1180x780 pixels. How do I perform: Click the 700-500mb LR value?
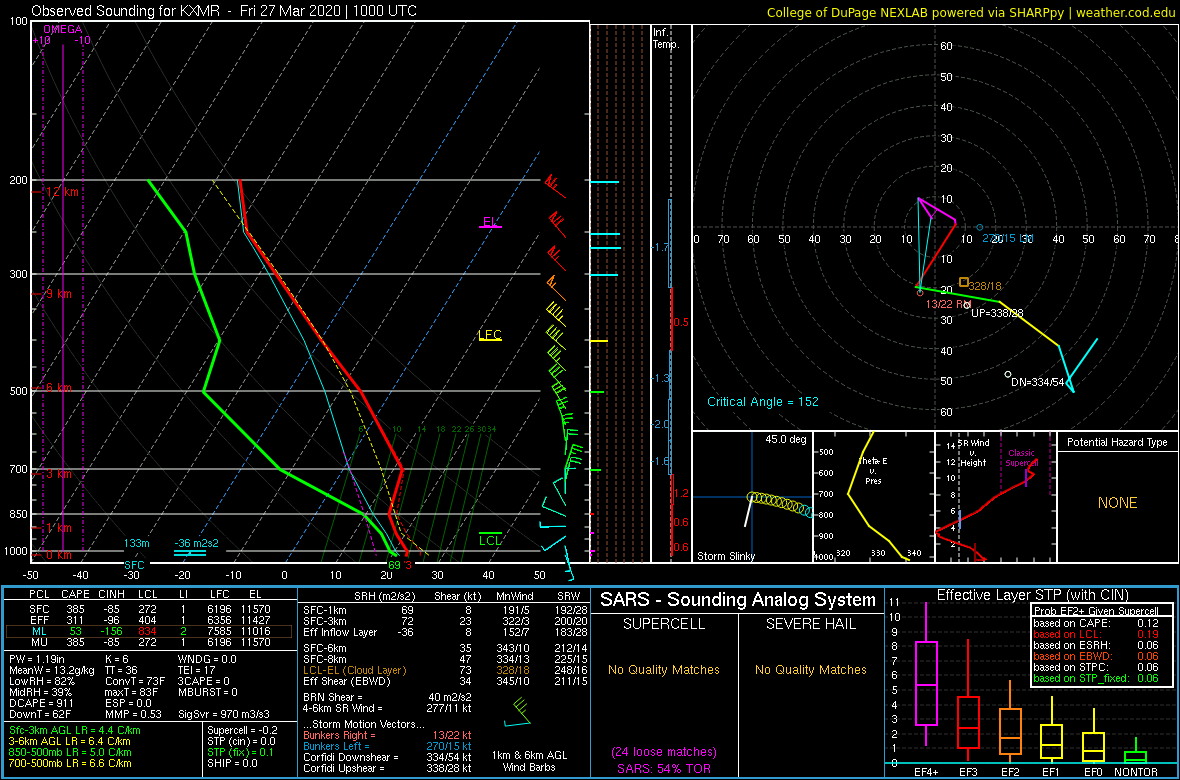[71, 762]
